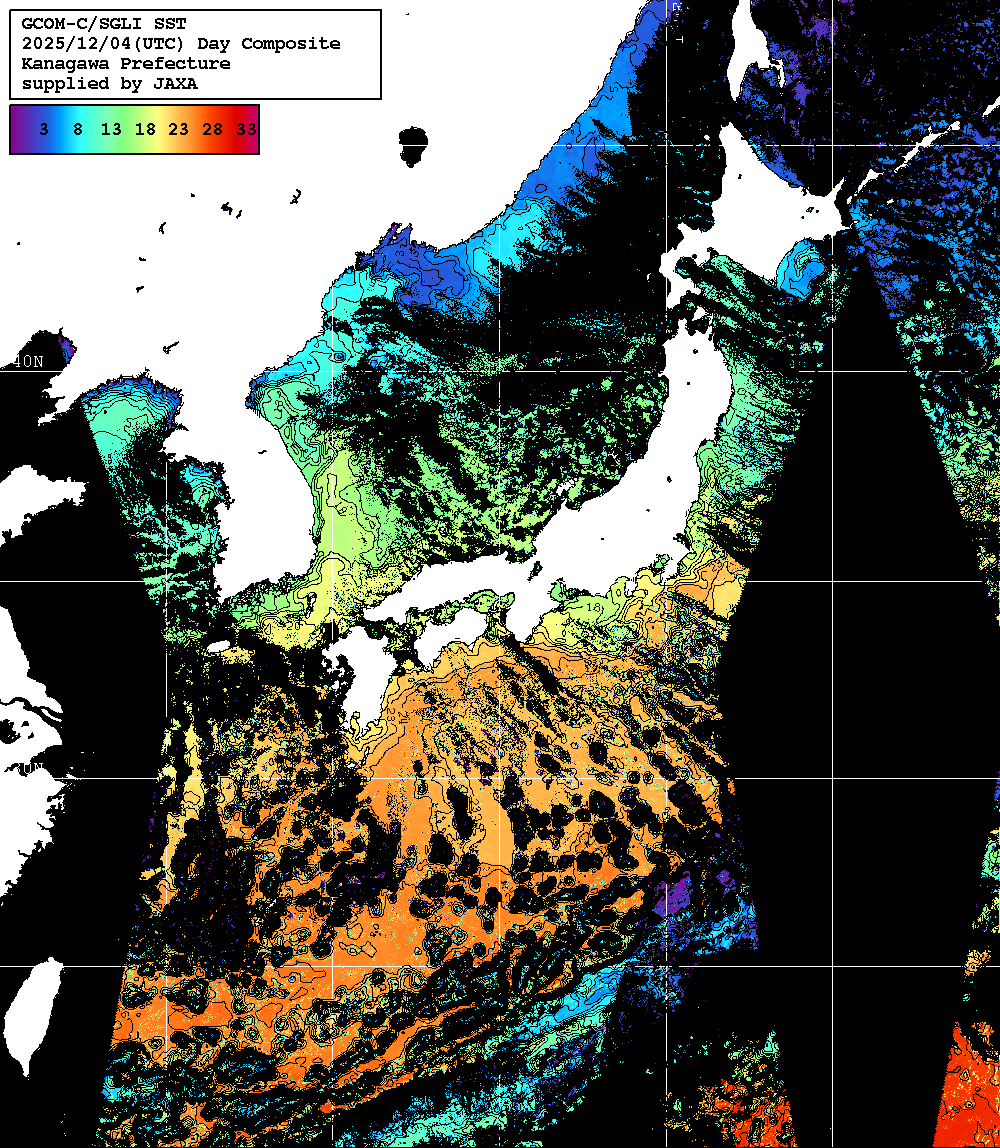The width and height of the screenshot is (1000, 1148).
Task: Select the 13 degree mark on legend
Action: point(111,129)
